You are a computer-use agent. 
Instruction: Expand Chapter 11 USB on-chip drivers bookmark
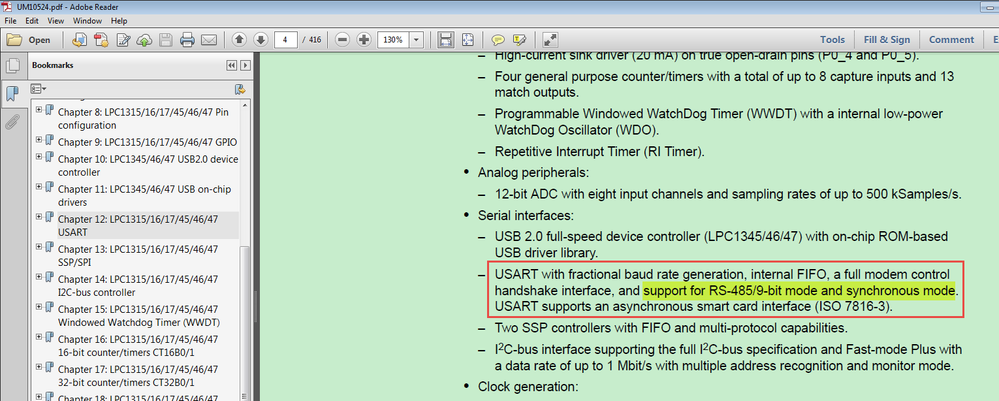click(39, 187)
